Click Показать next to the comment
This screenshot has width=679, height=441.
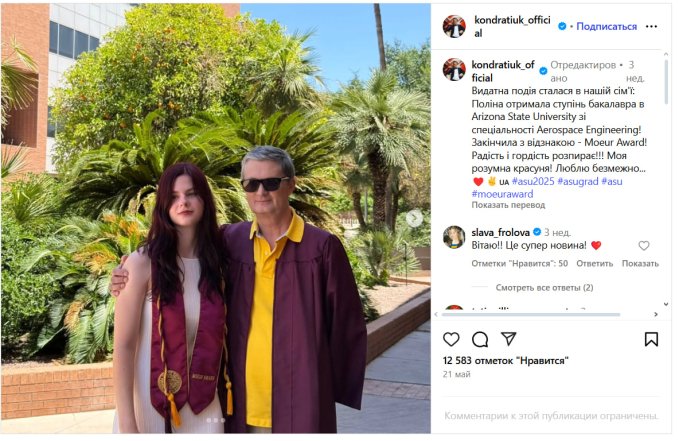point(640,263)
